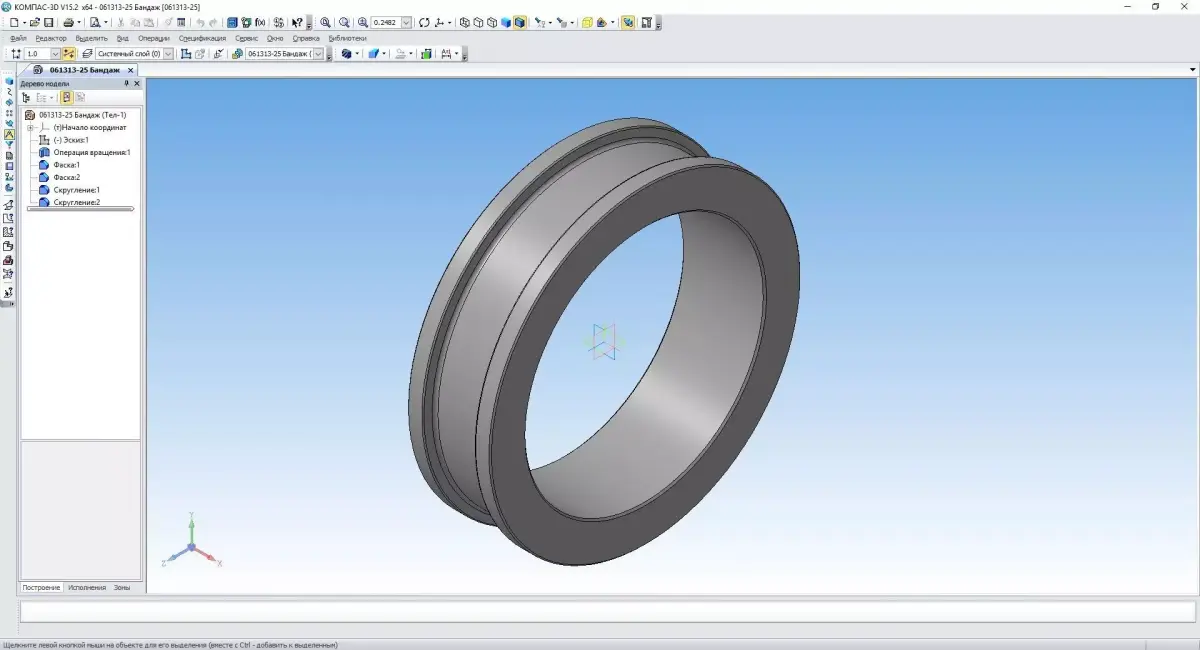Open the zoom scale dropdown
The width and height of the screenshot is (1200, 650).
406,22
